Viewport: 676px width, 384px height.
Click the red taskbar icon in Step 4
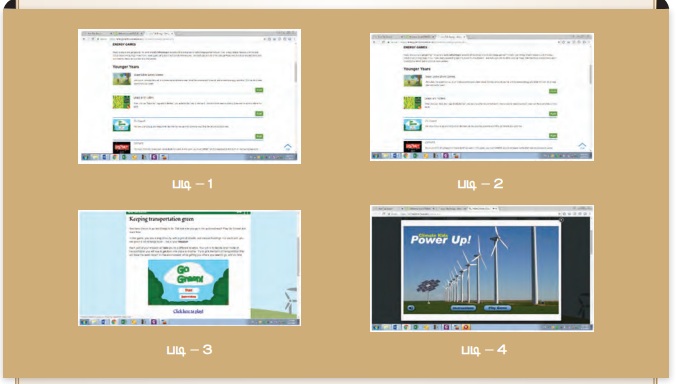tap(466, 327)
